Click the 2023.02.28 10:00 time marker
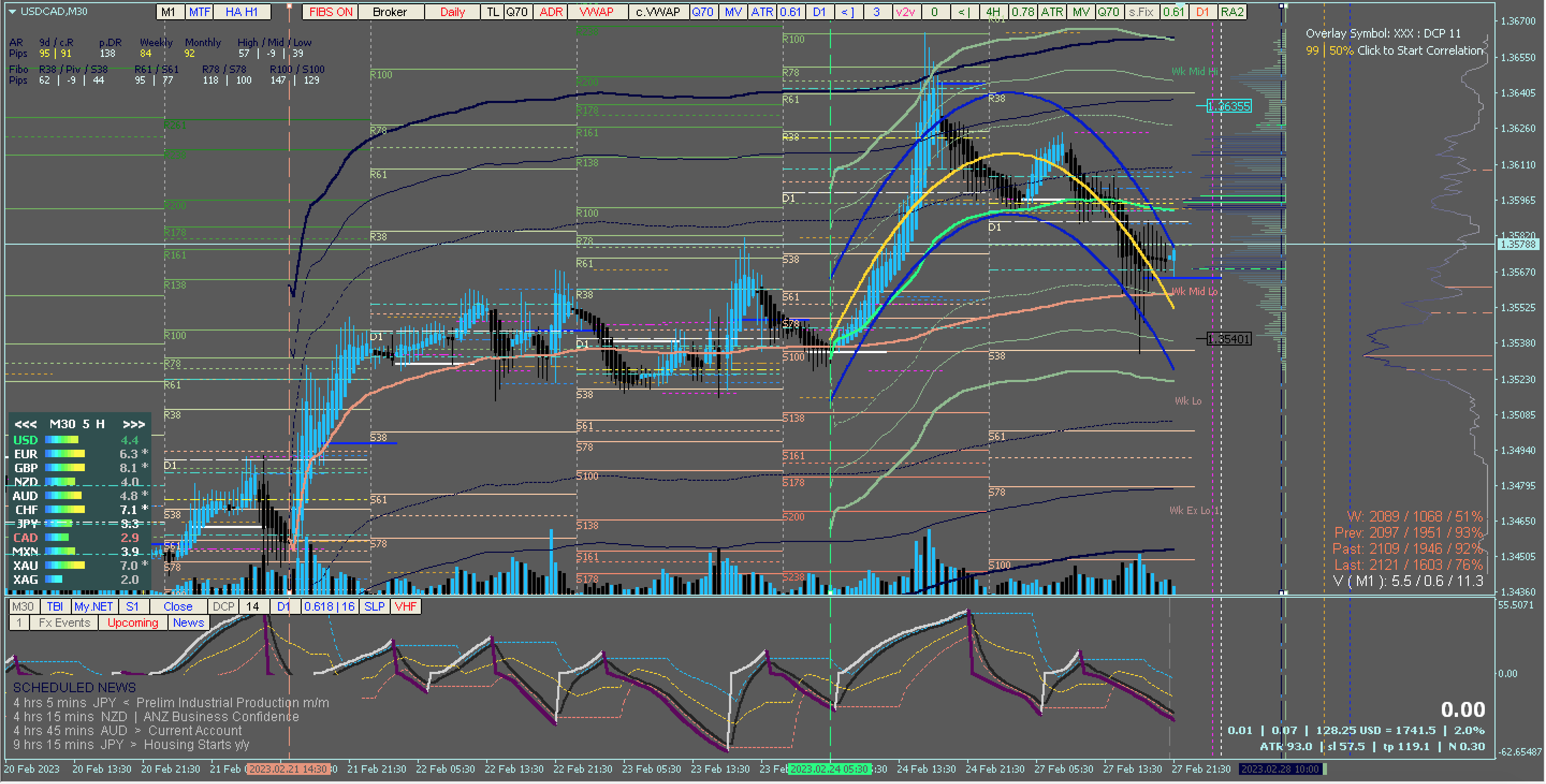This screenshot has width=1546, height=784. [x=1280, y=770]
